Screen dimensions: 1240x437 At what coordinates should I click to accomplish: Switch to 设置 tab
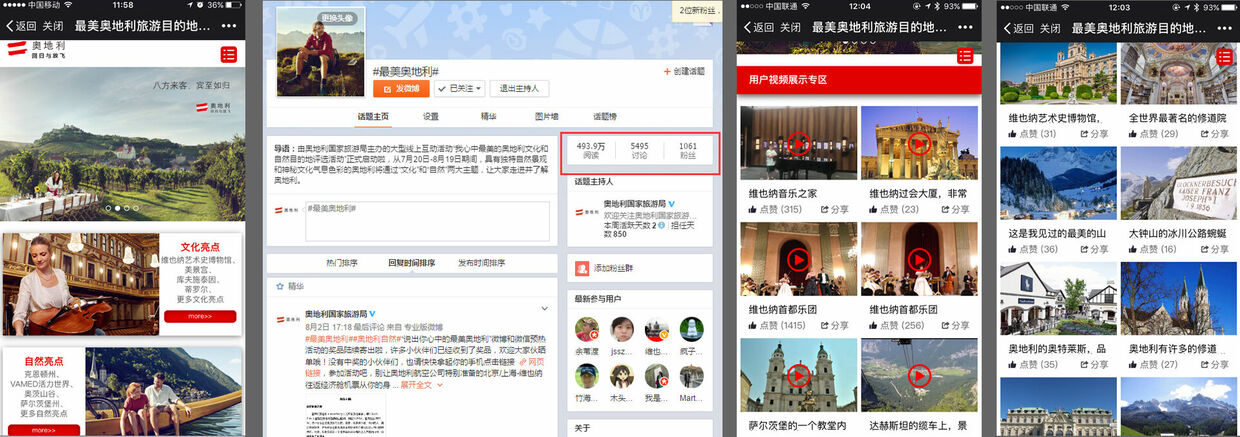[430, 116]
